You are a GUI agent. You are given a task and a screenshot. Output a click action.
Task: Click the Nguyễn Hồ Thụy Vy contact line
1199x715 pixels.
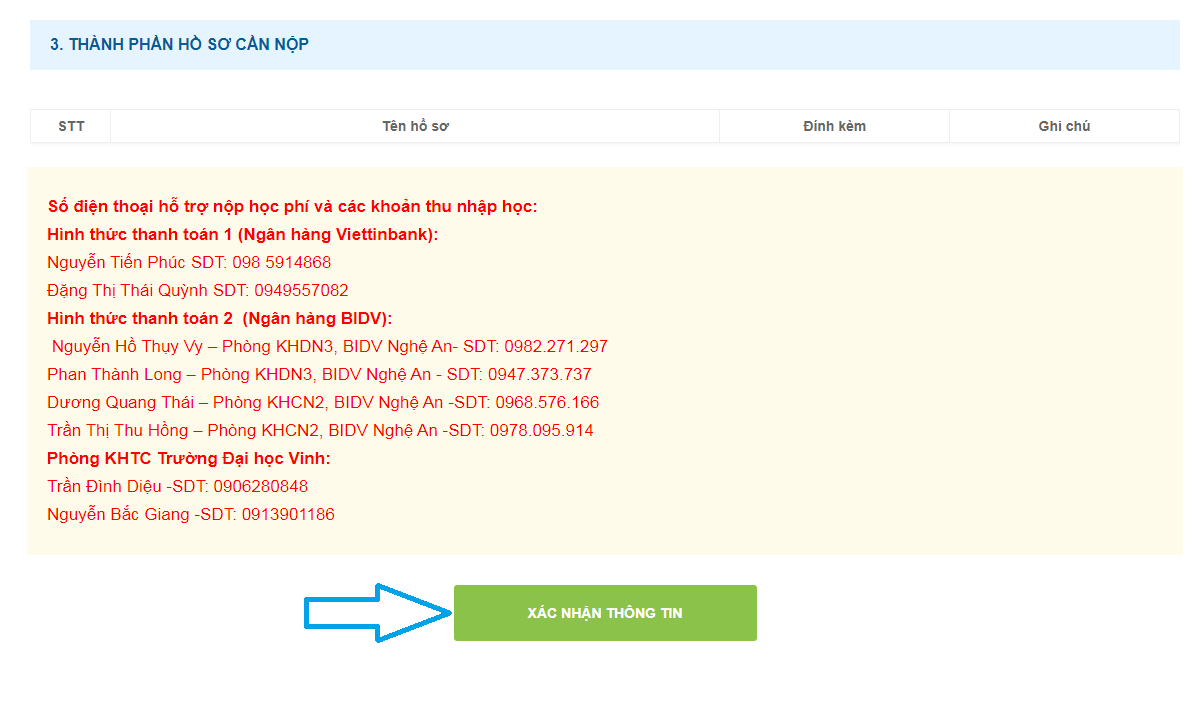pos(330,346)
